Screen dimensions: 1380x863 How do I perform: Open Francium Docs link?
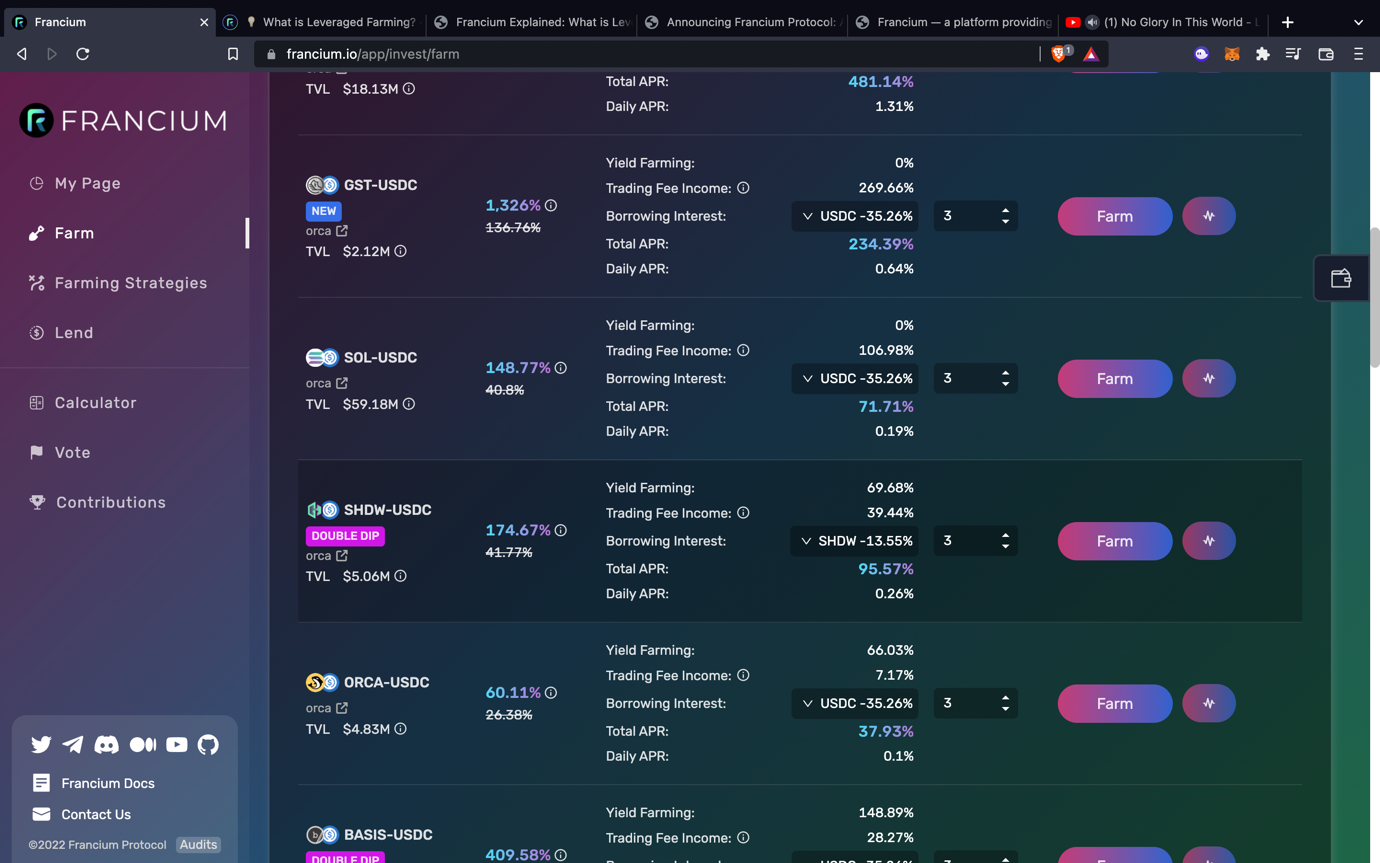coord(94,783)
